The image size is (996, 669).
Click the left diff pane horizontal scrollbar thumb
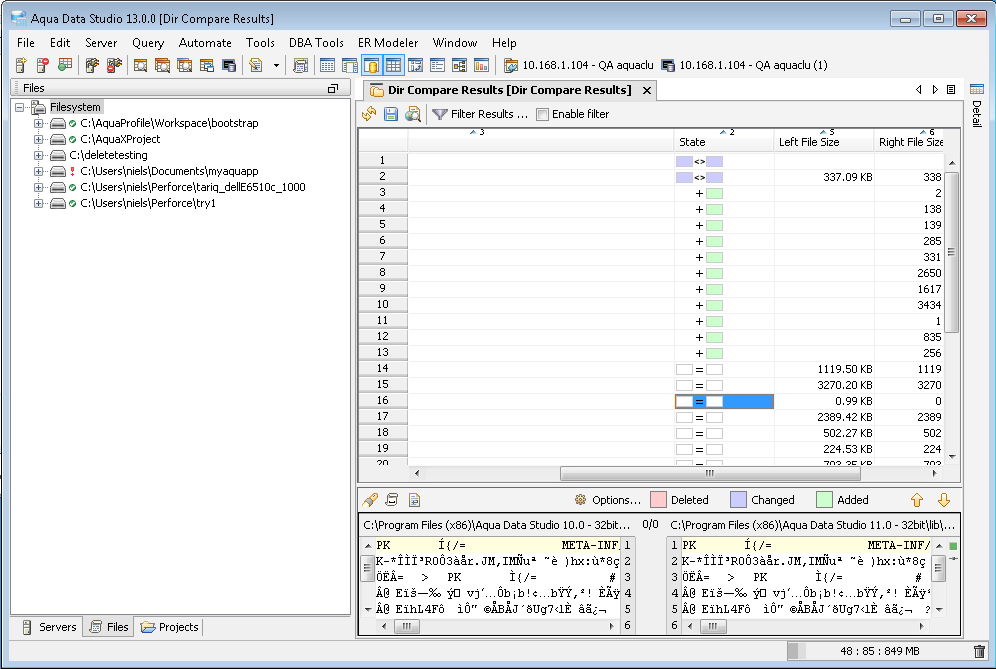pyautogui.click(x=407, y=626)
